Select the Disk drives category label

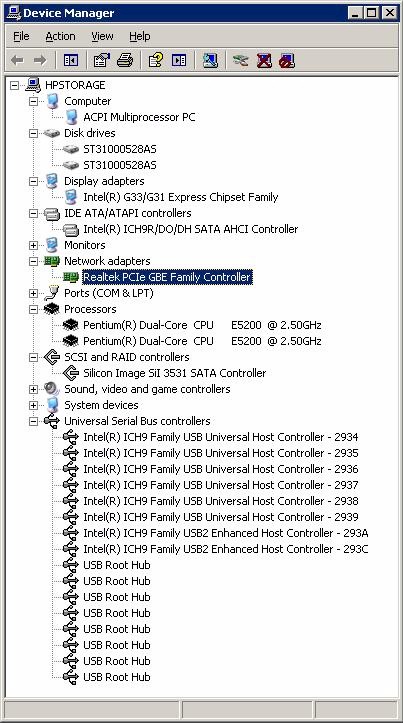pos(89,133)
